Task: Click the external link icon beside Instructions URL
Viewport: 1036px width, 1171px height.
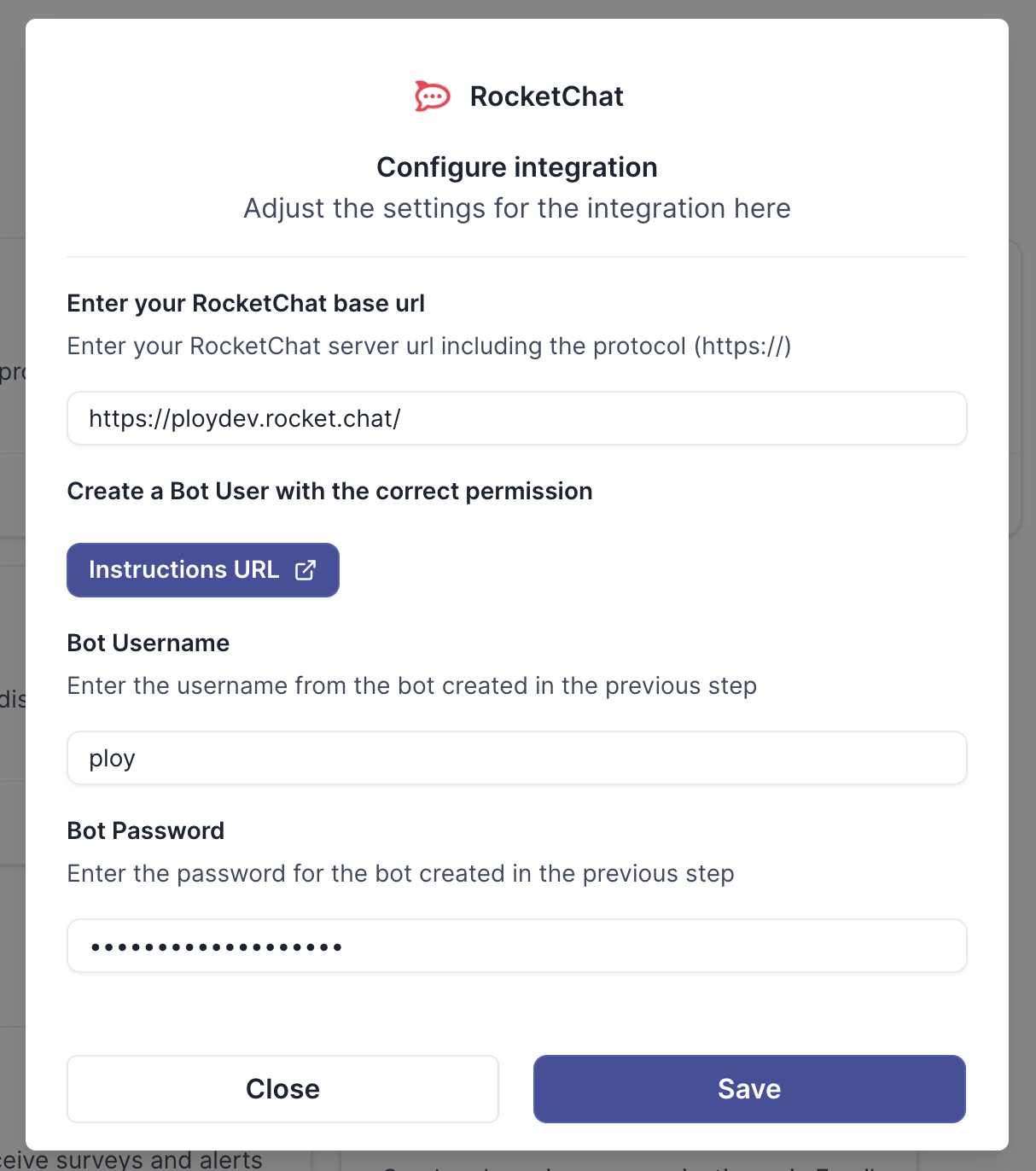Action: pyautogui.click(x=306, y=570)
